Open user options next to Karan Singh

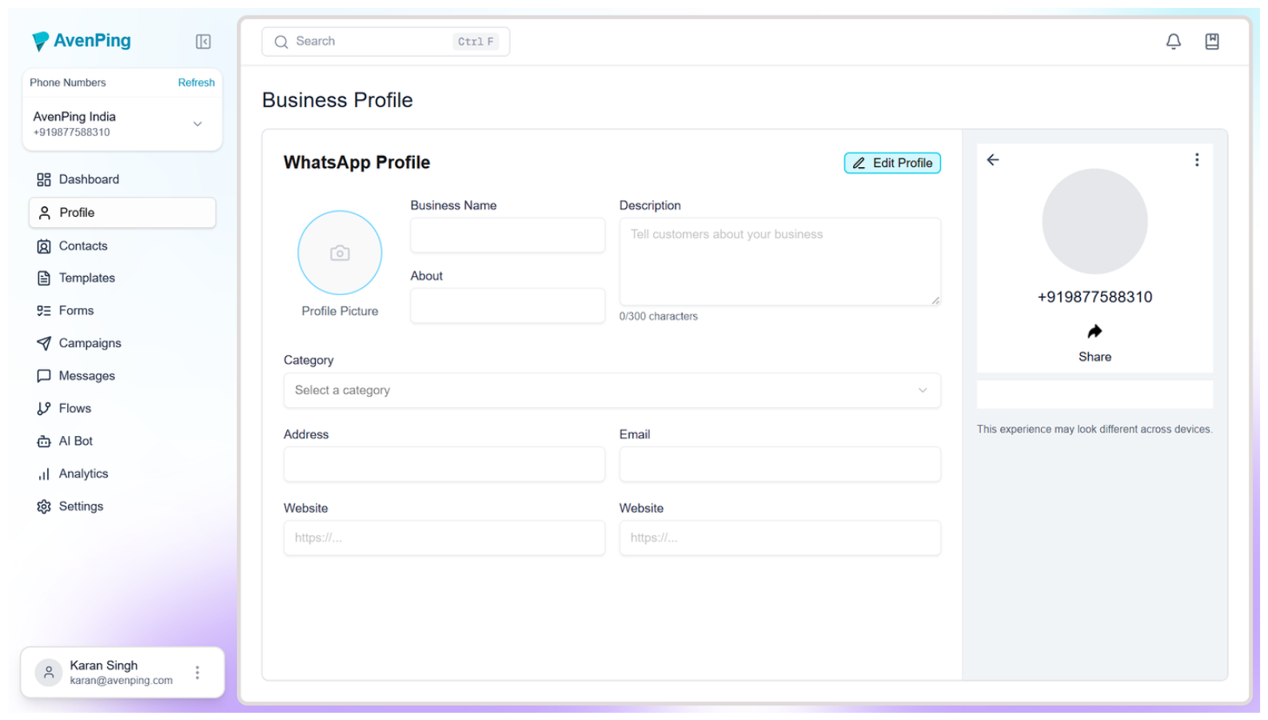coord(197,673)
